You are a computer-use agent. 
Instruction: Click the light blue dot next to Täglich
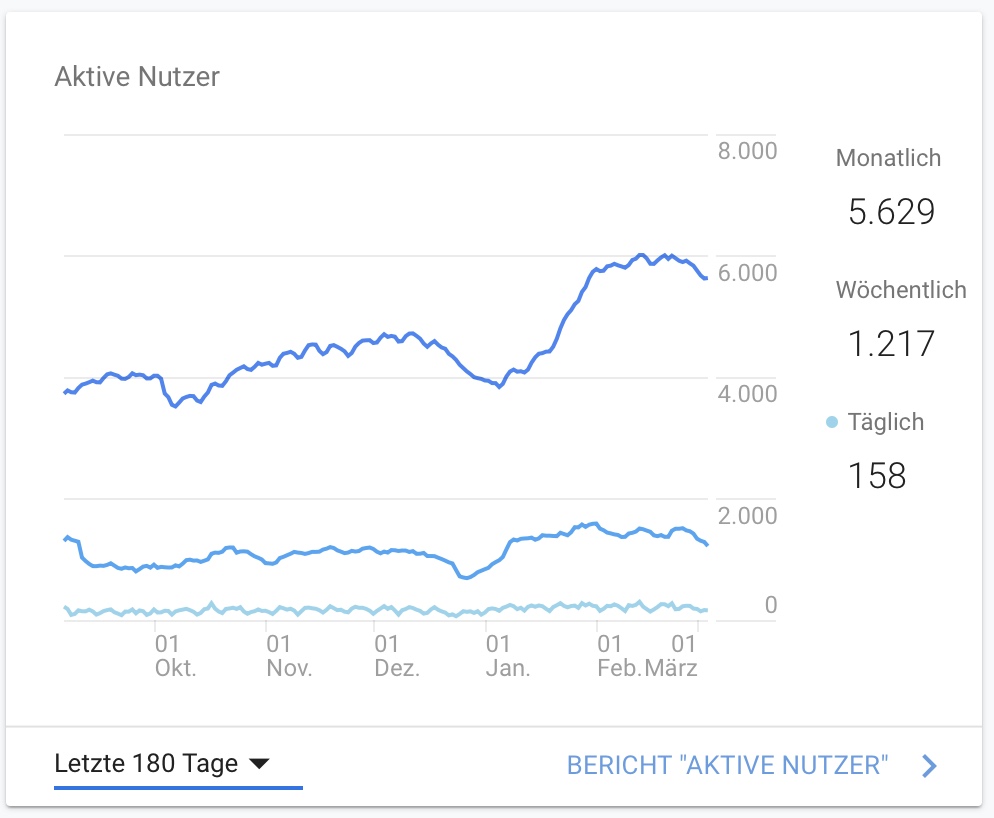click(832, 423)
